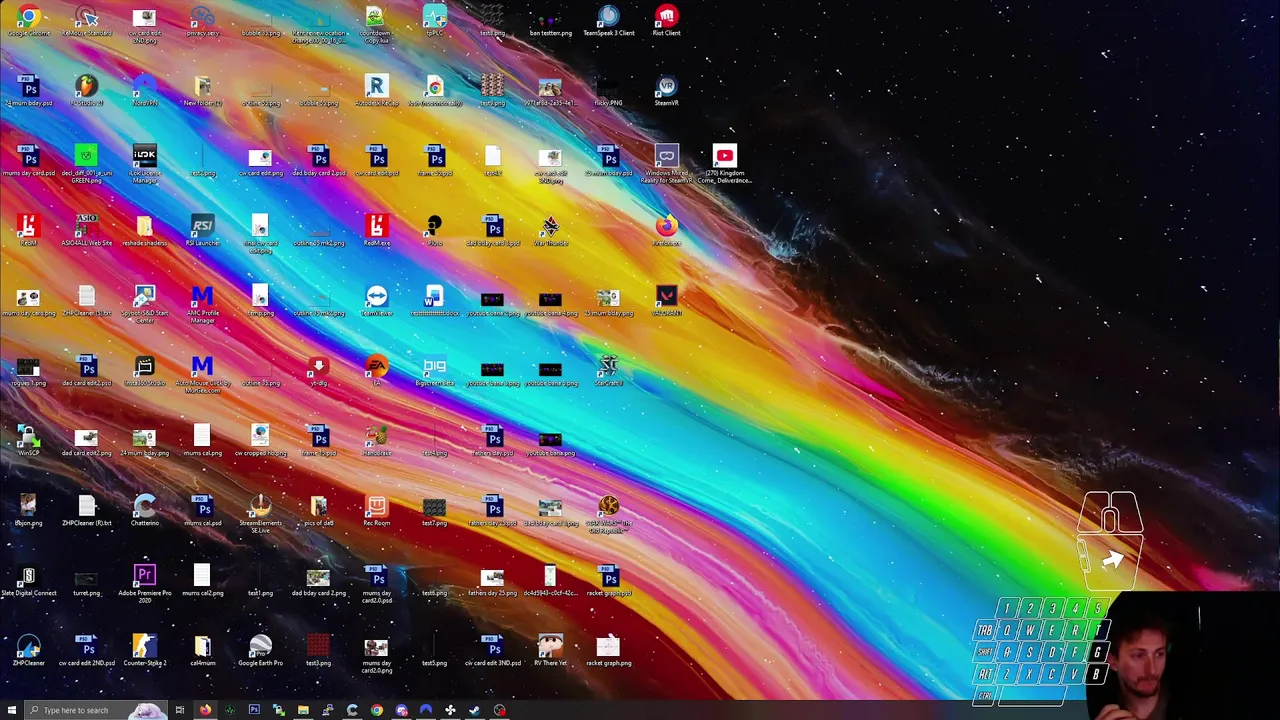Open the Google Earth Pro shortcut
Viewport: 1280px width, 720px height.
[260, 647]
